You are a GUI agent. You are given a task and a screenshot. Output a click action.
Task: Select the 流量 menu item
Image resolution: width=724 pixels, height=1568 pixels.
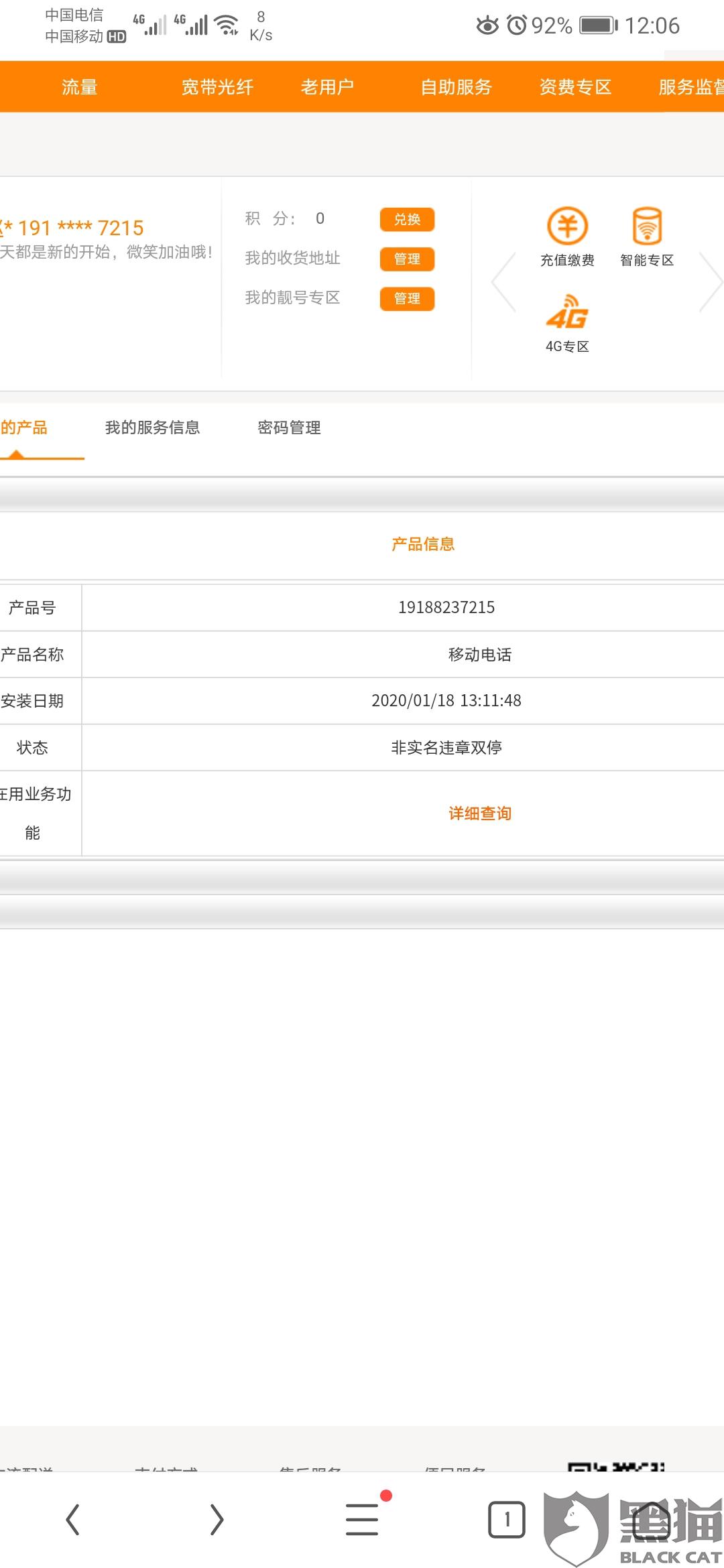(80, 87)
